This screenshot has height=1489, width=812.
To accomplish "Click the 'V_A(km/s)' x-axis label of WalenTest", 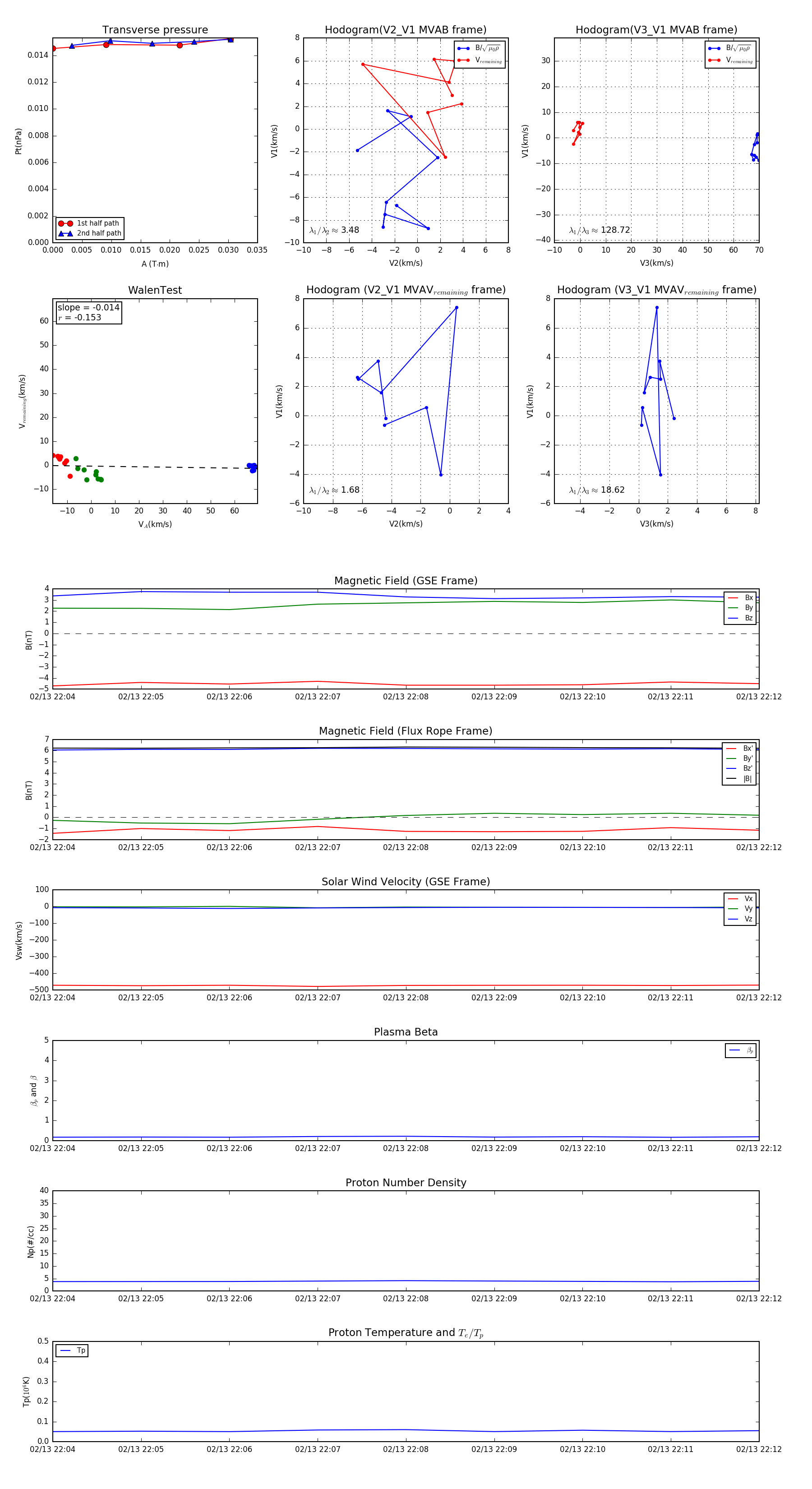I will 155,524.
